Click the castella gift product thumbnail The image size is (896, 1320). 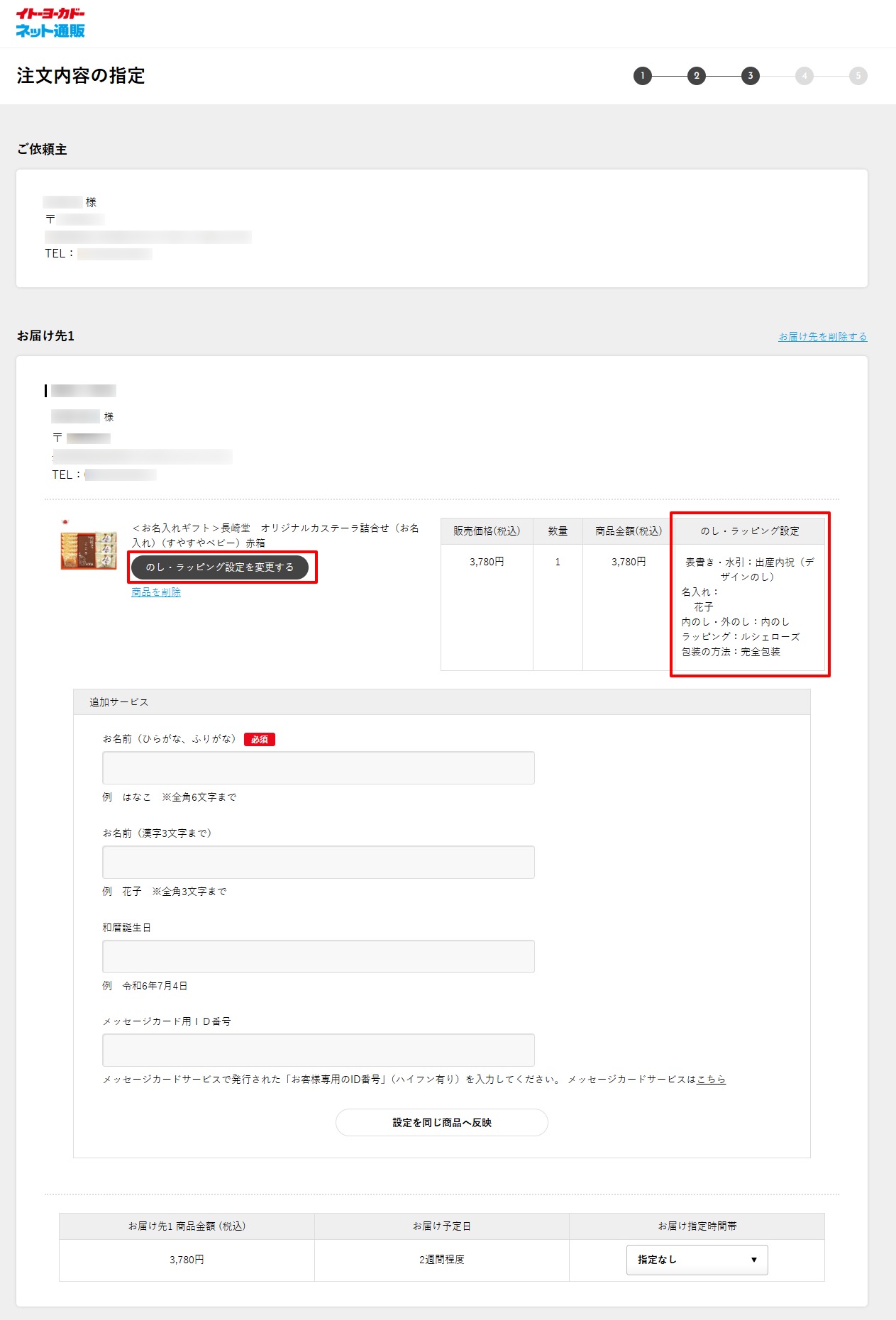click(89, 549)
